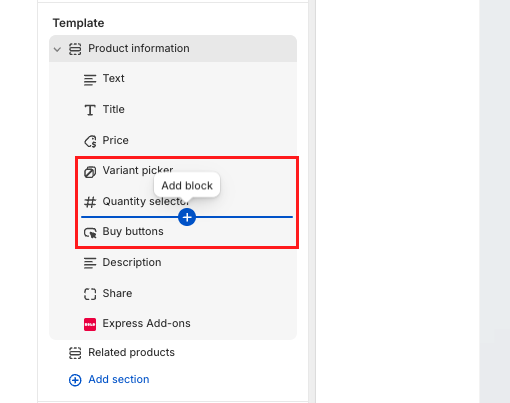Click the circled plus beside Add section
This screenshot has width=510, height=403.
click(75, 380)
